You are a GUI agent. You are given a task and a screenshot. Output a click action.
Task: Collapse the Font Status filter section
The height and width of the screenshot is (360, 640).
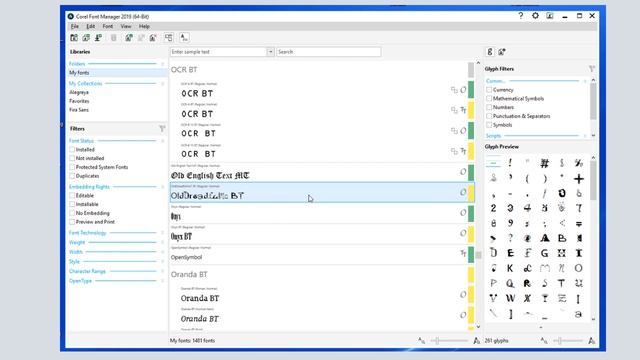pos(162,141)
